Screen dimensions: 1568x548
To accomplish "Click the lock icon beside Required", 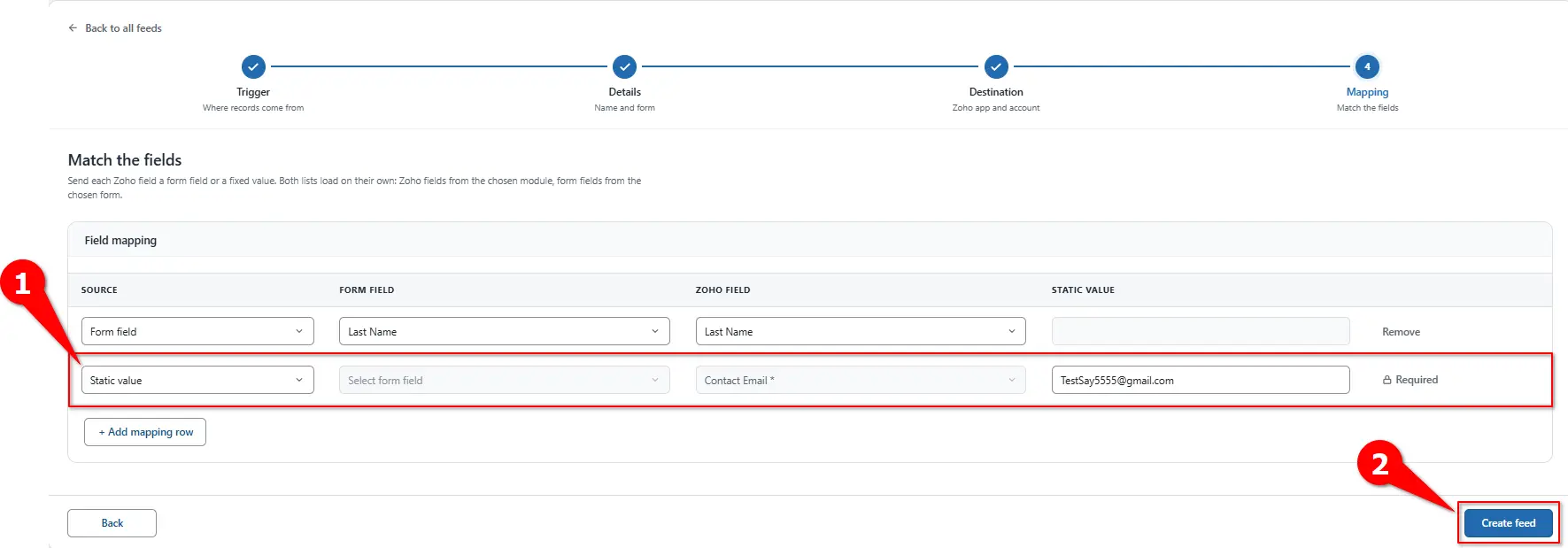I will point(1386,380).
